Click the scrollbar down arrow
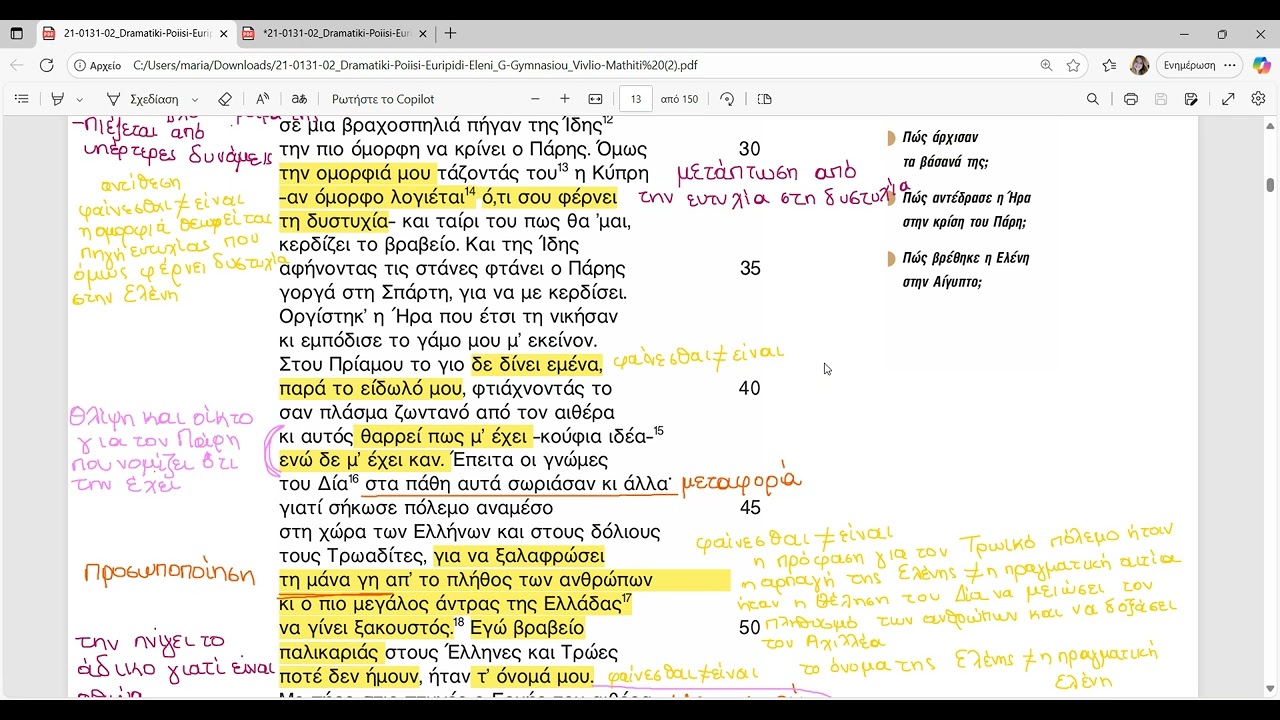This screenshot has height=720, width=1280. [1270, 687]
